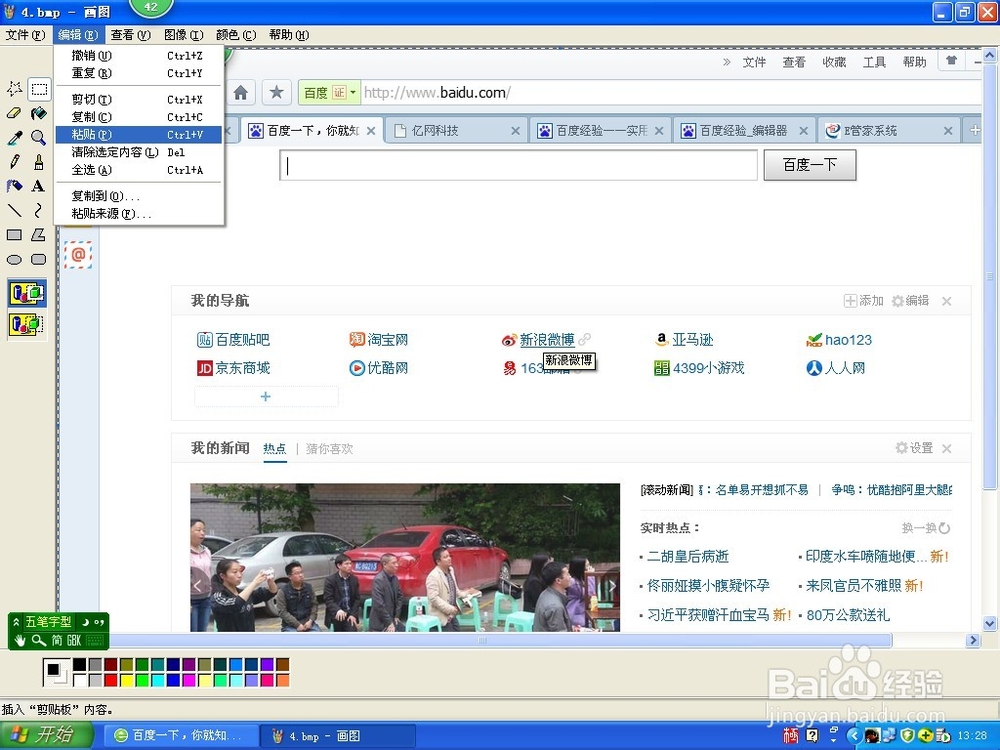Click 百度一下 button in pasted canvas image
Screen dimensions: 1000x750
click(x=809, y=165)
